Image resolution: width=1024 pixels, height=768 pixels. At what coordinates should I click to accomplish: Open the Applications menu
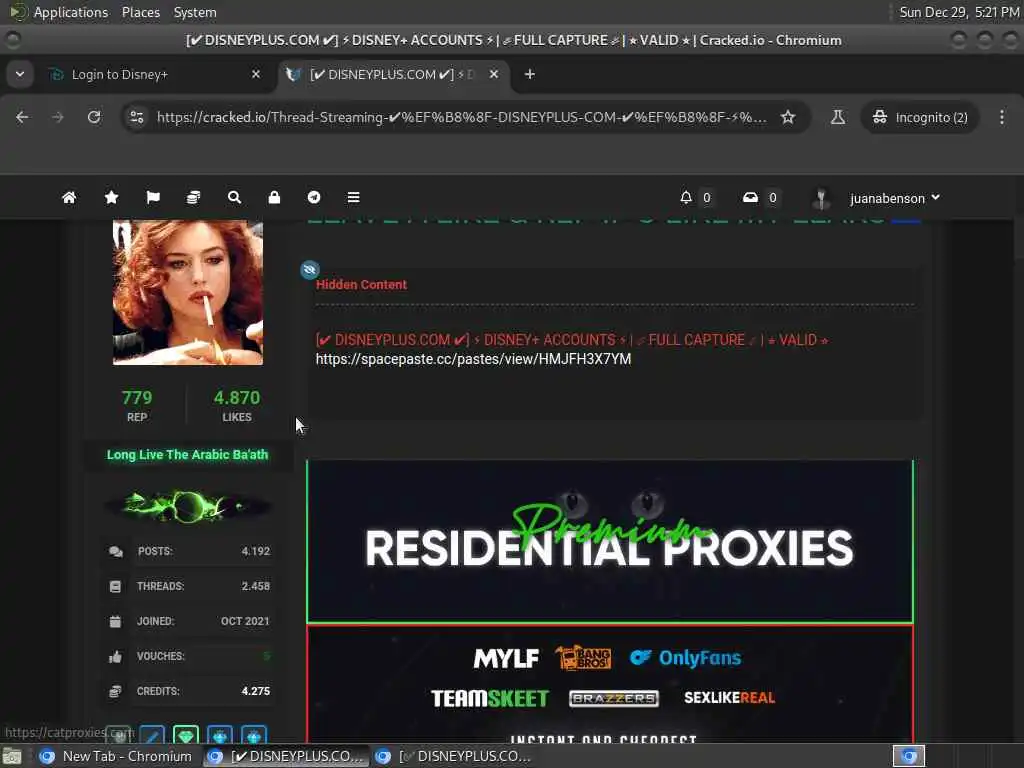[x=70, y=12]
